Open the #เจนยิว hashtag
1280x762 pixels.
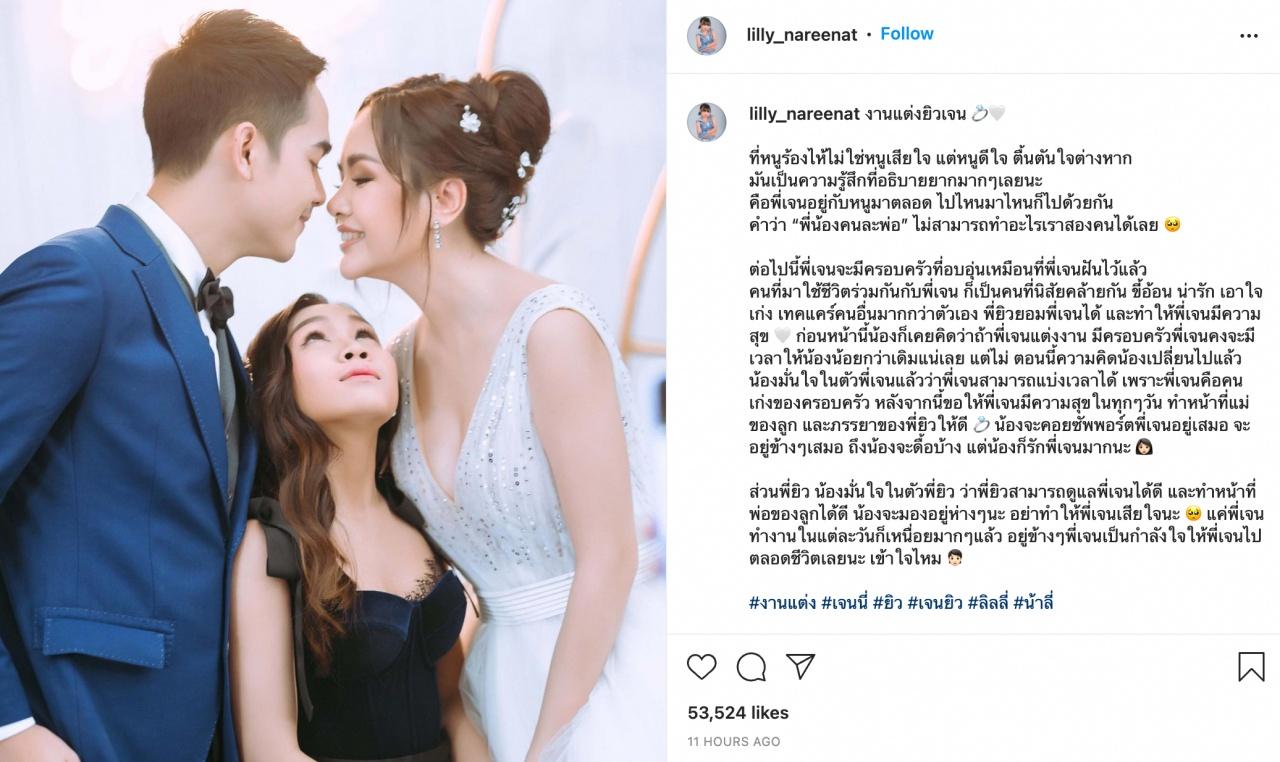(935, 602)
